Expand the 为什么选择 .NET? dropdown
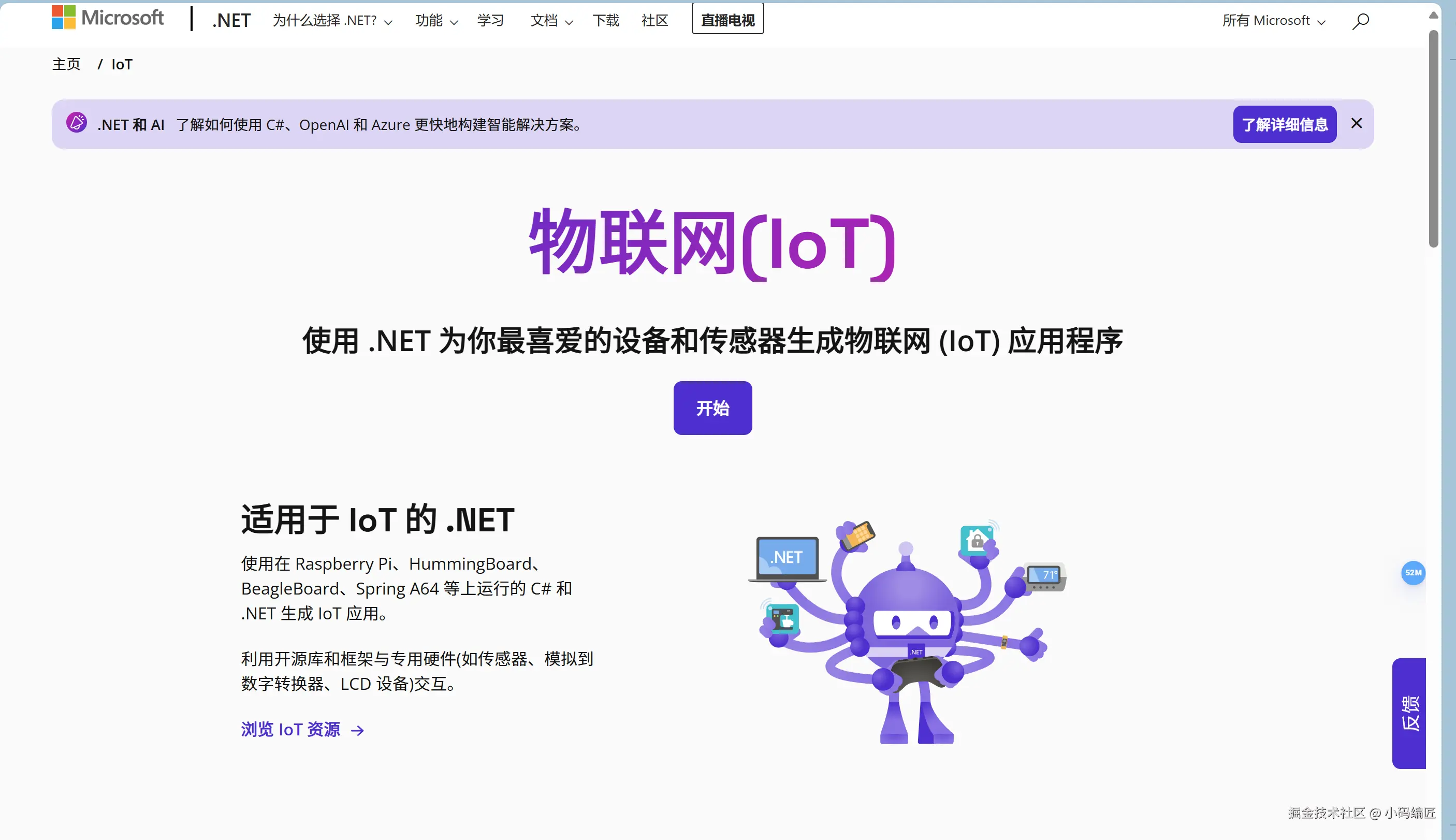This screenshot has height=840, width=1456. (x=332, y=21)
